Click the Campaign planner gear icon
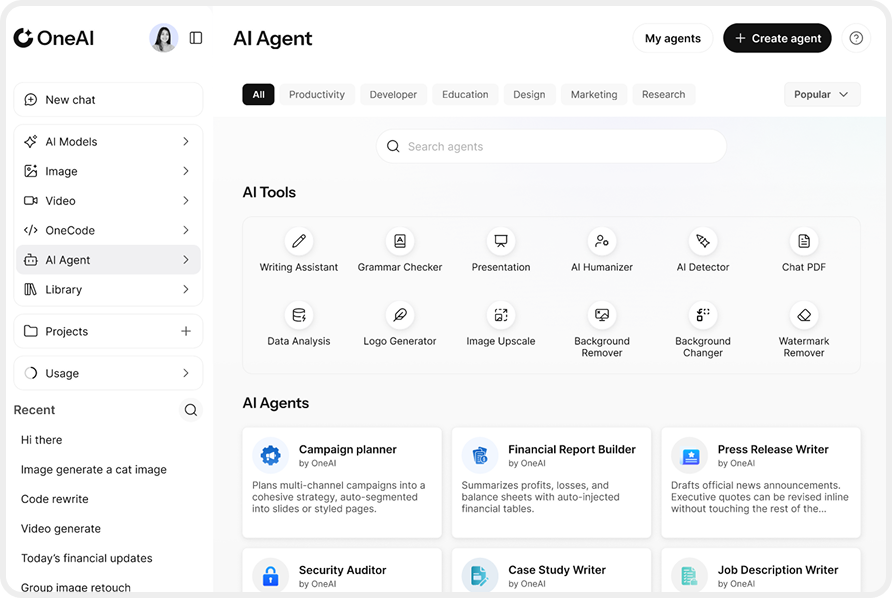Viewport: 892px width, 598px height. point(270,455)
